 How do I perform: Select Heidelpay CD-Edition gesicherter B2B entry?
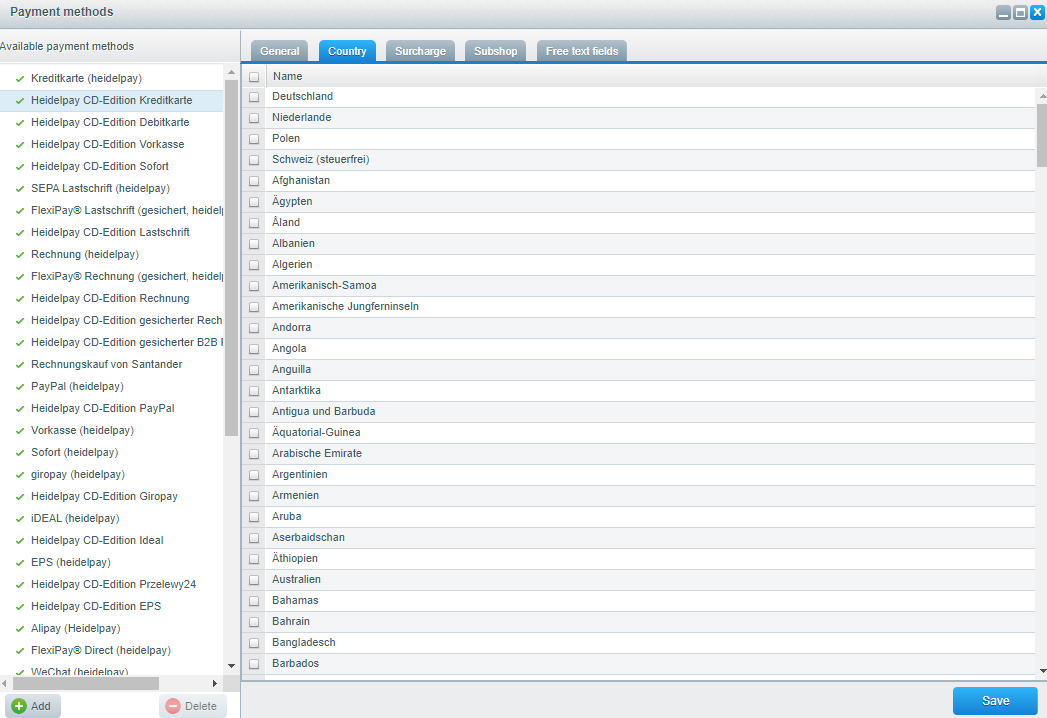pos(112,343)
